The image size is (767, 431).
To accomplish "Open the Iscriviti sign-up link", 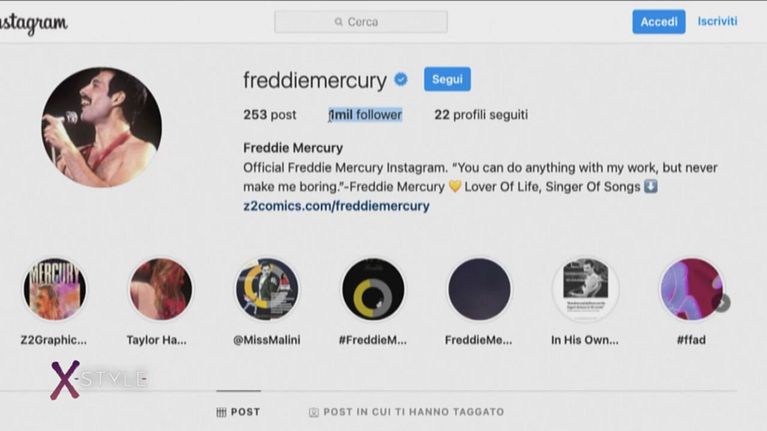I will [x=717, y=21].
